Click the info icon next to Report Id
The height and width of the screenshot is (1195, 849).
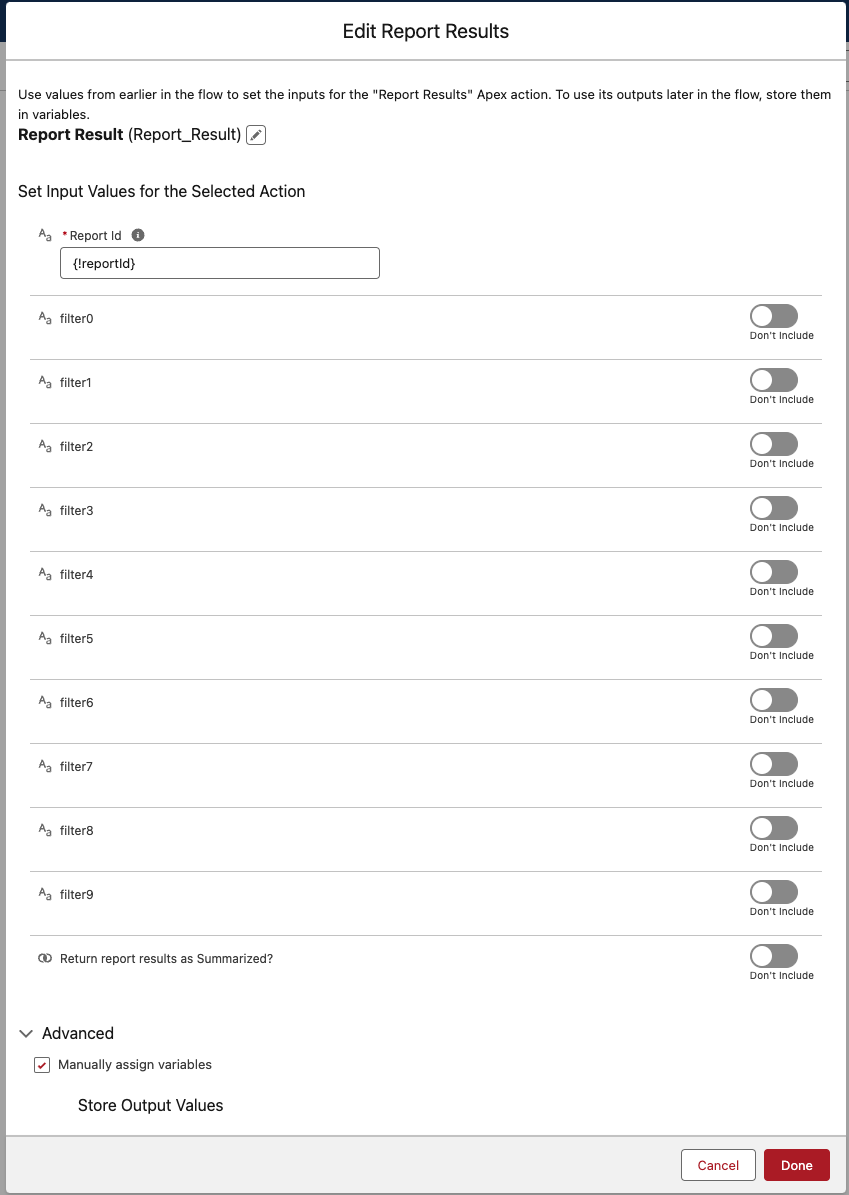click(x=138, y=235)
